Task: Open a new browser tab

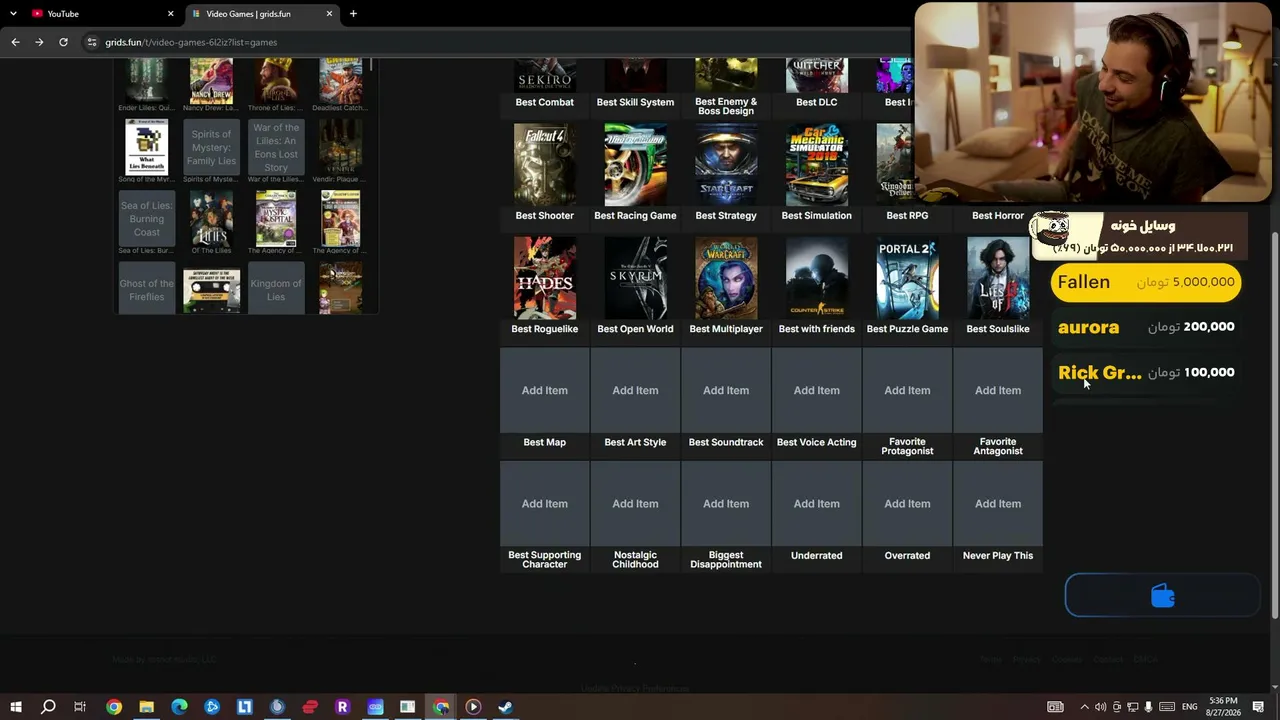Action: tap(353, 14)
